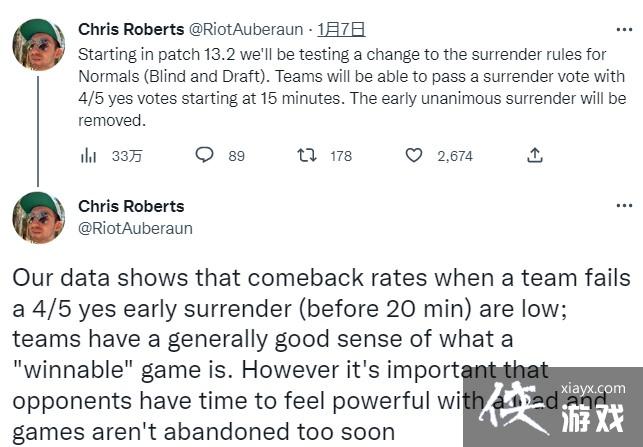Open the tweet's 1月7日 date link
Viewport: 643px width, 447px height.
click(341, 30)
